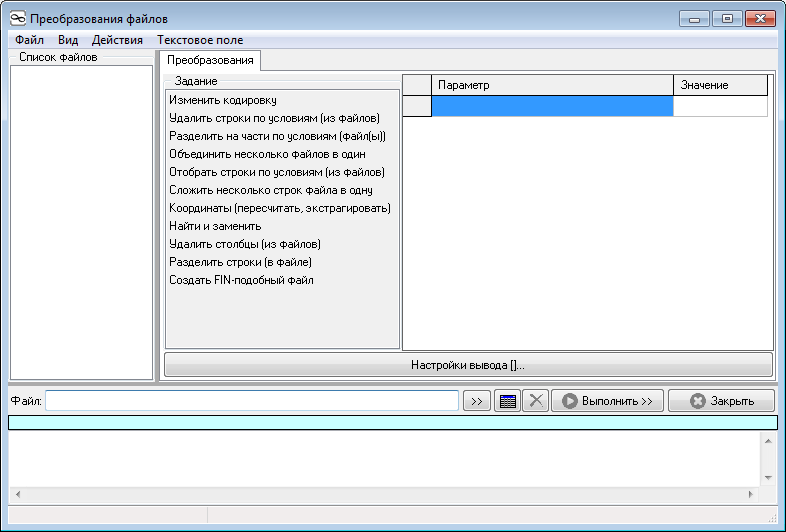
Task: Click the >> browse file button
Action: [x=477, y=401]
